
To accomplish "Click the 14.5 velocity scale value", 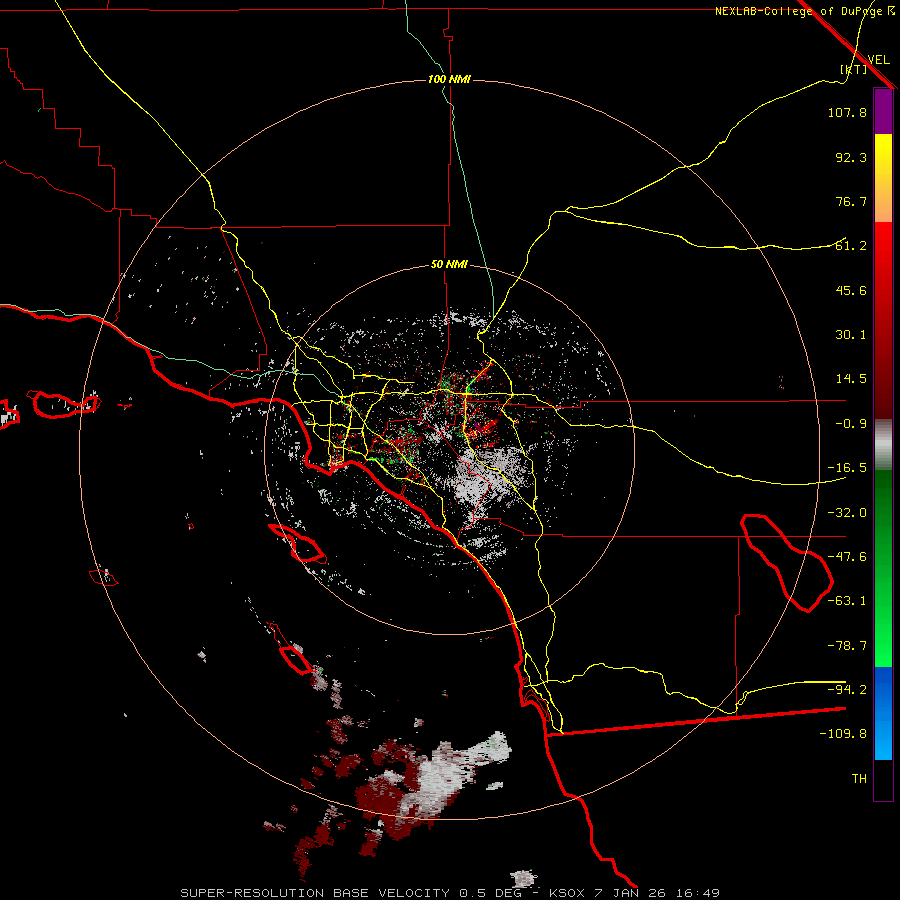I will [x=851, y=379].
